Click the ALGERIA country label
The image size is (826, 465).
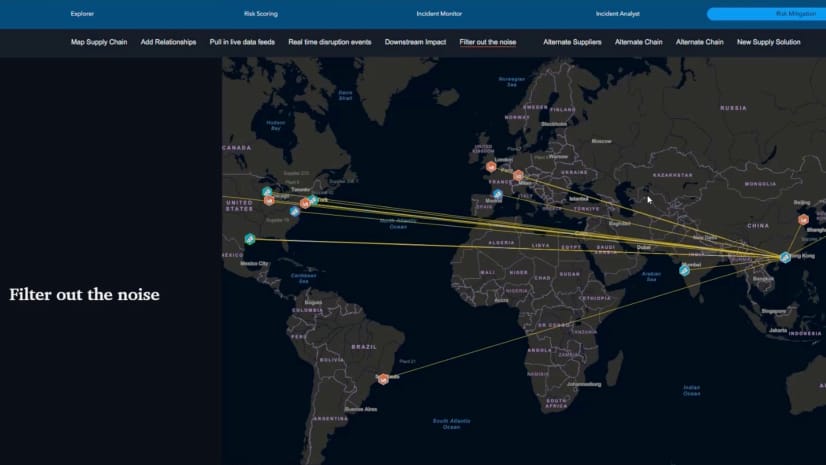tap(501, 243)
